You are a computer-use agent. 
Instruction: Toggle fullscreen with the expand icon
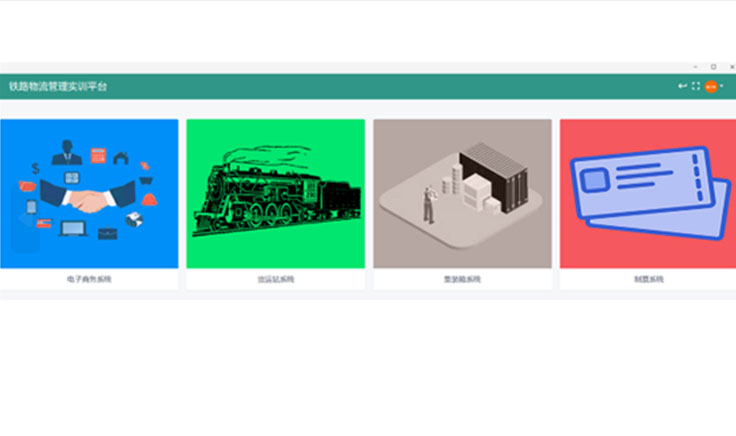(x=696, y=86)
